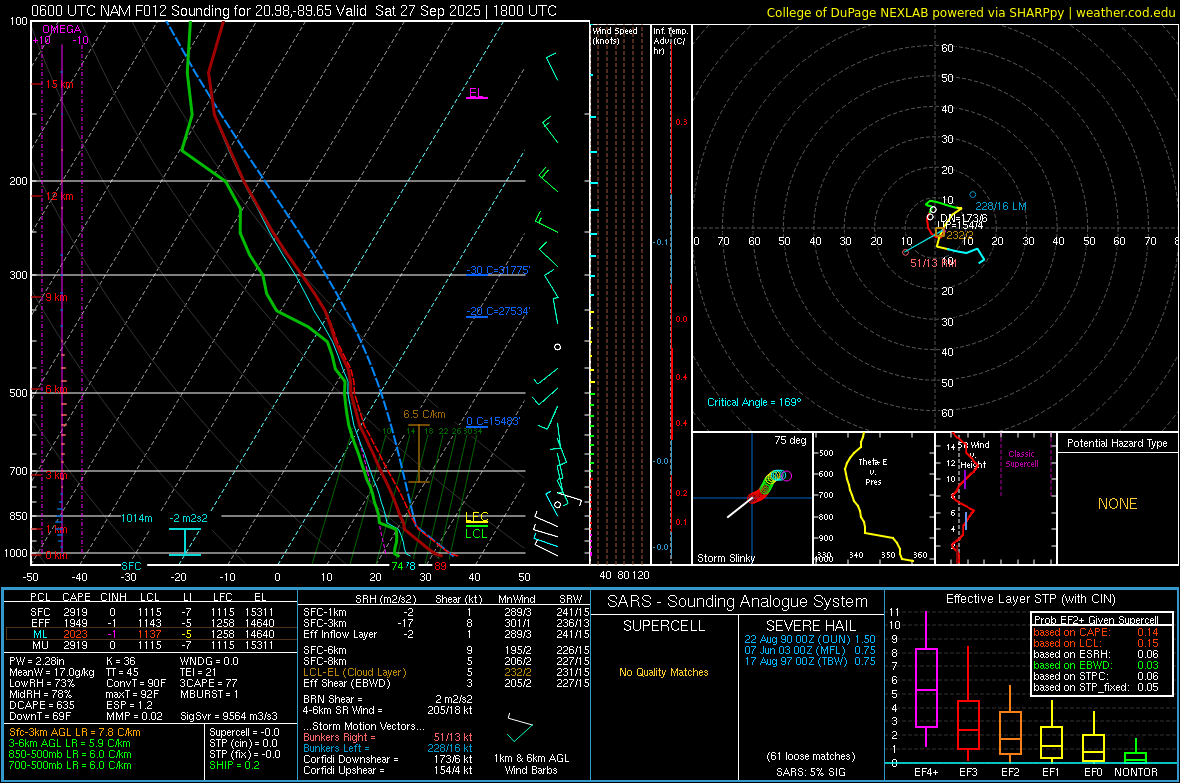Select the 51/13 RM hodograph label
Image resolution: width=1180 pixels, height=783 pixels.
click(933, 263)
